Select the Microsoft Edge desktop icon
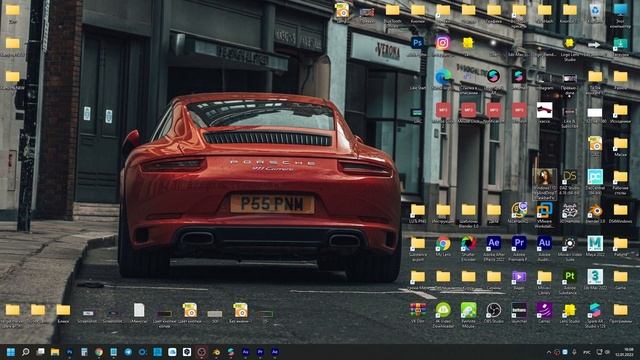This screenshot has height=360, width=640. pos(443,76)
